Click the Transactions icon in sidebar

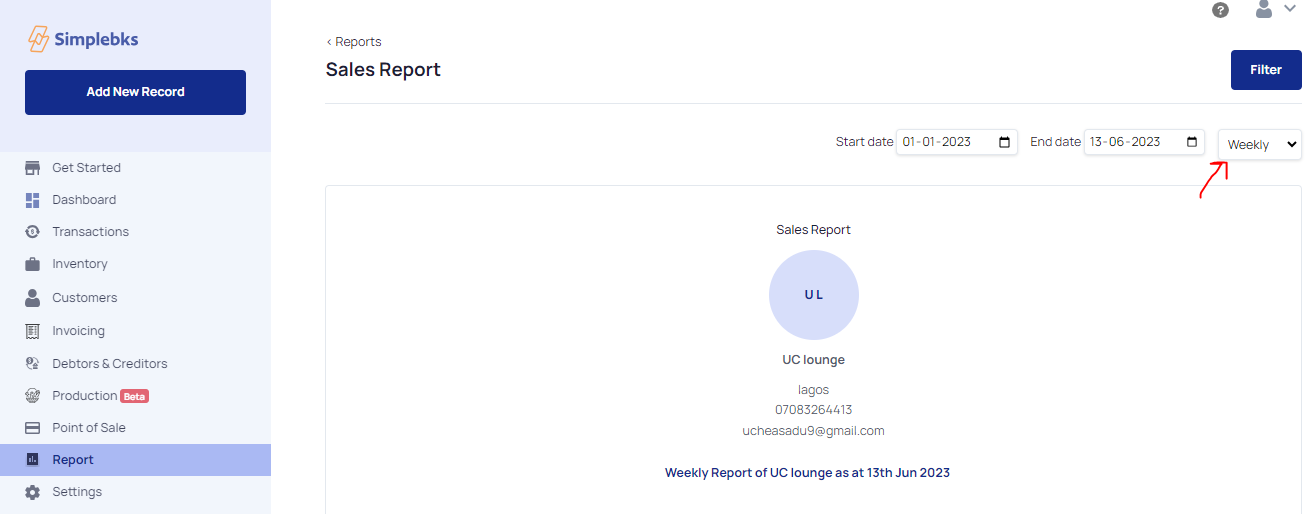point(33,232)
